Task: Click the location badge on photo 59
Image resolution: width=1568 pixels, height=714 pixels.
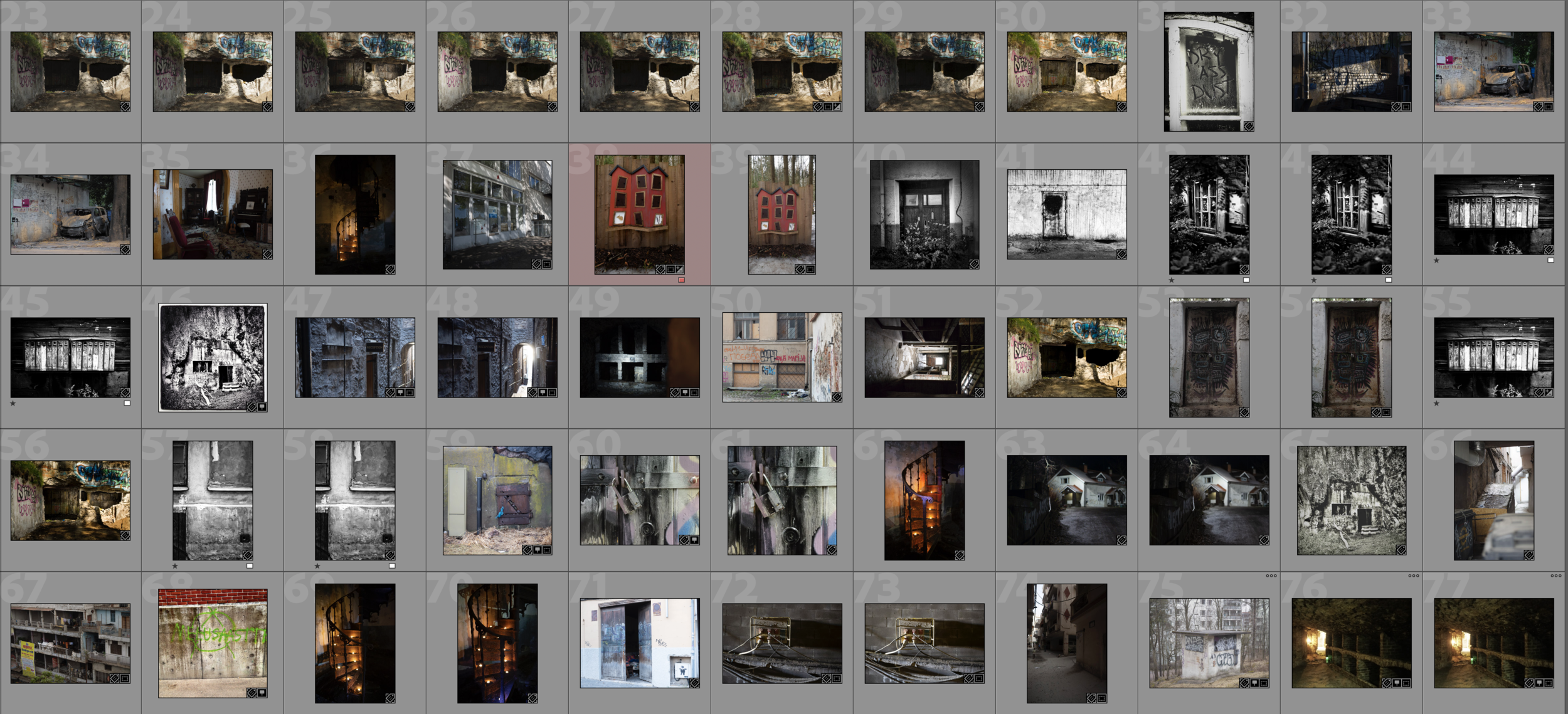Action: [537, 550]
